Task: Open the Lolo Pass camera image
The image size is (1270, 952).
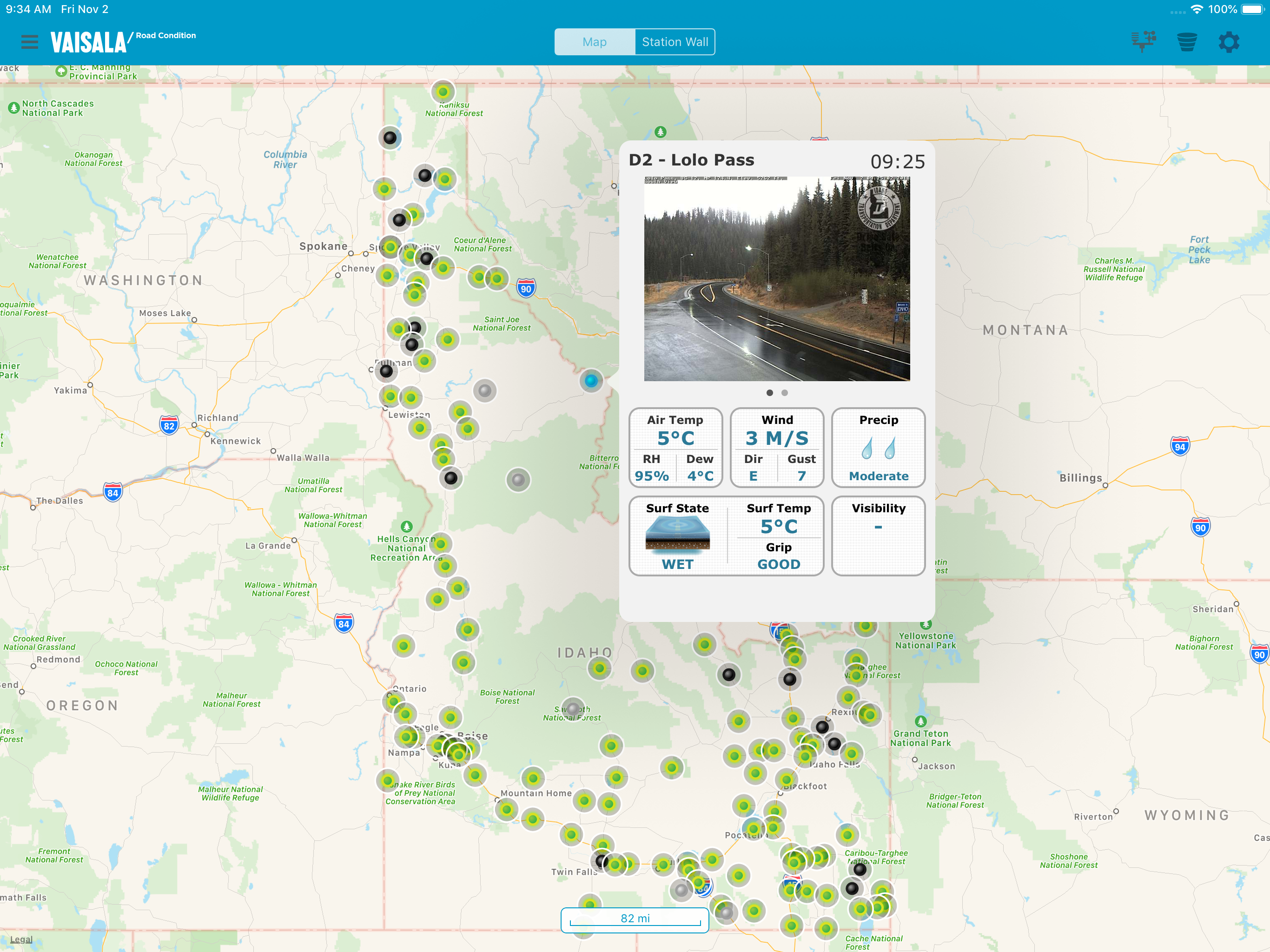Action: point(776,278)
